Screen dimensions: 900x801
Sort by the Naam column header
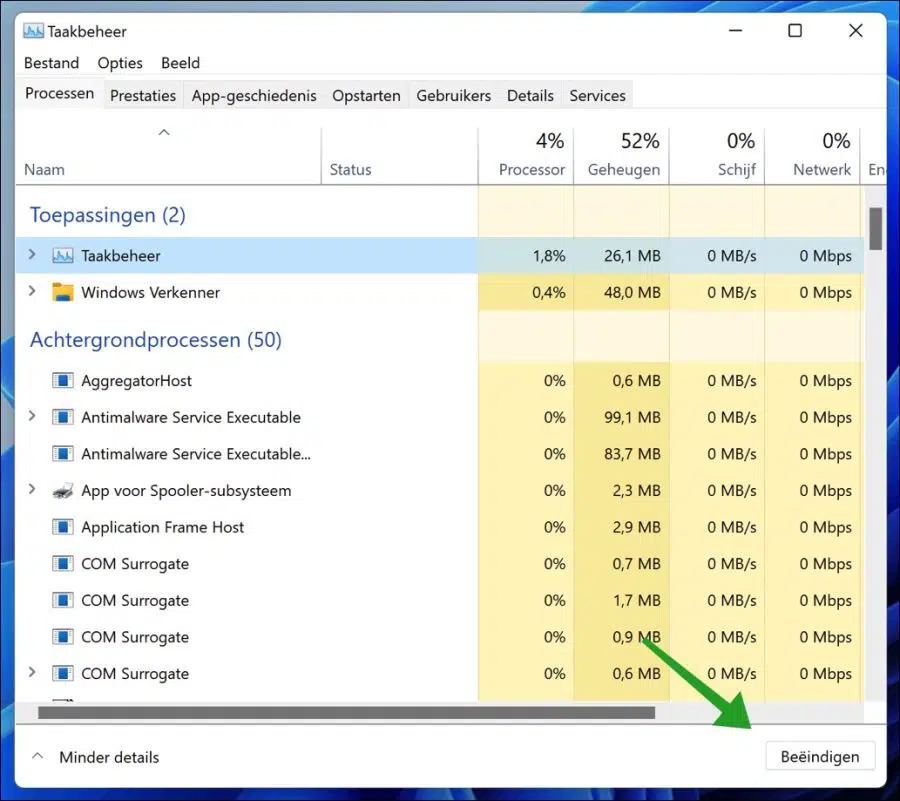pos(168,156)
